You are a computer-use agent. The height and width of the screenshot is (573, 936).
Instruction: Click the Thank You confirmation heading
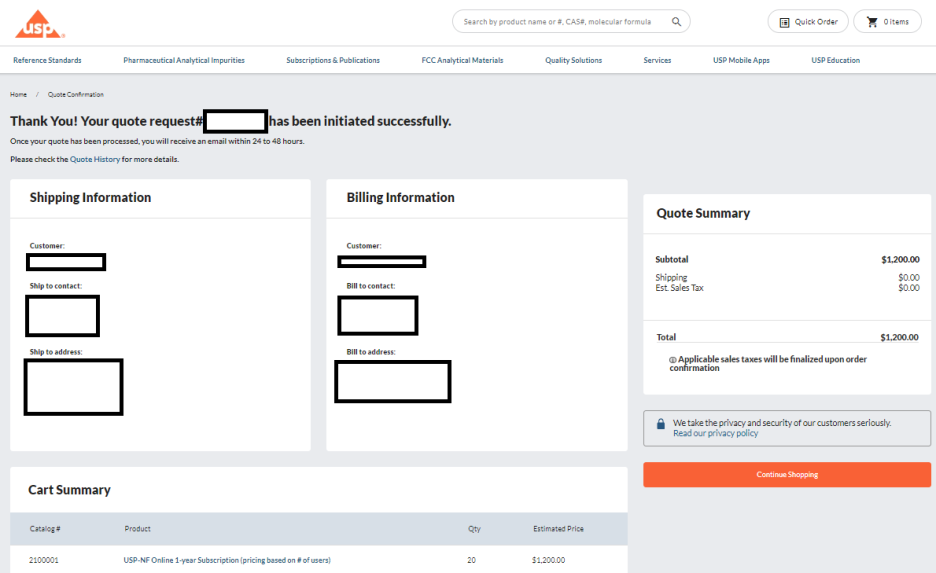(x=230, y=121)
